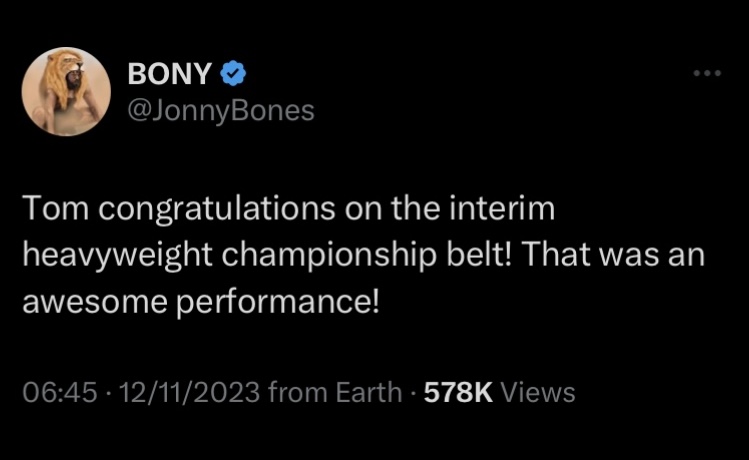Click the word "awesome" in the tweet
Screen dimensions: 749x460
pyautogui.click(x=95, y=303)
